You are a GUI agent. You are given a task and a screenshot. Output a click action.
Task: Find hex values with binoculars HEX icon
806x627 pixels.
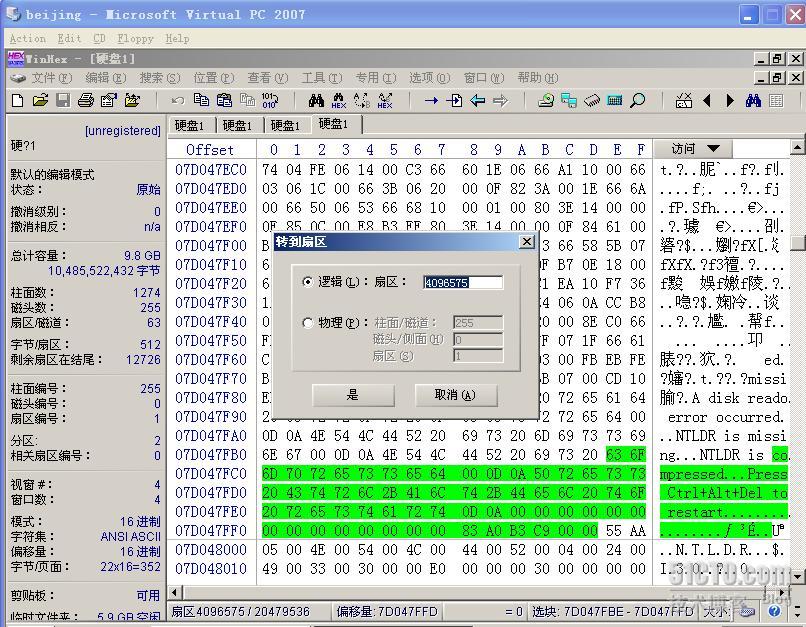339,101
